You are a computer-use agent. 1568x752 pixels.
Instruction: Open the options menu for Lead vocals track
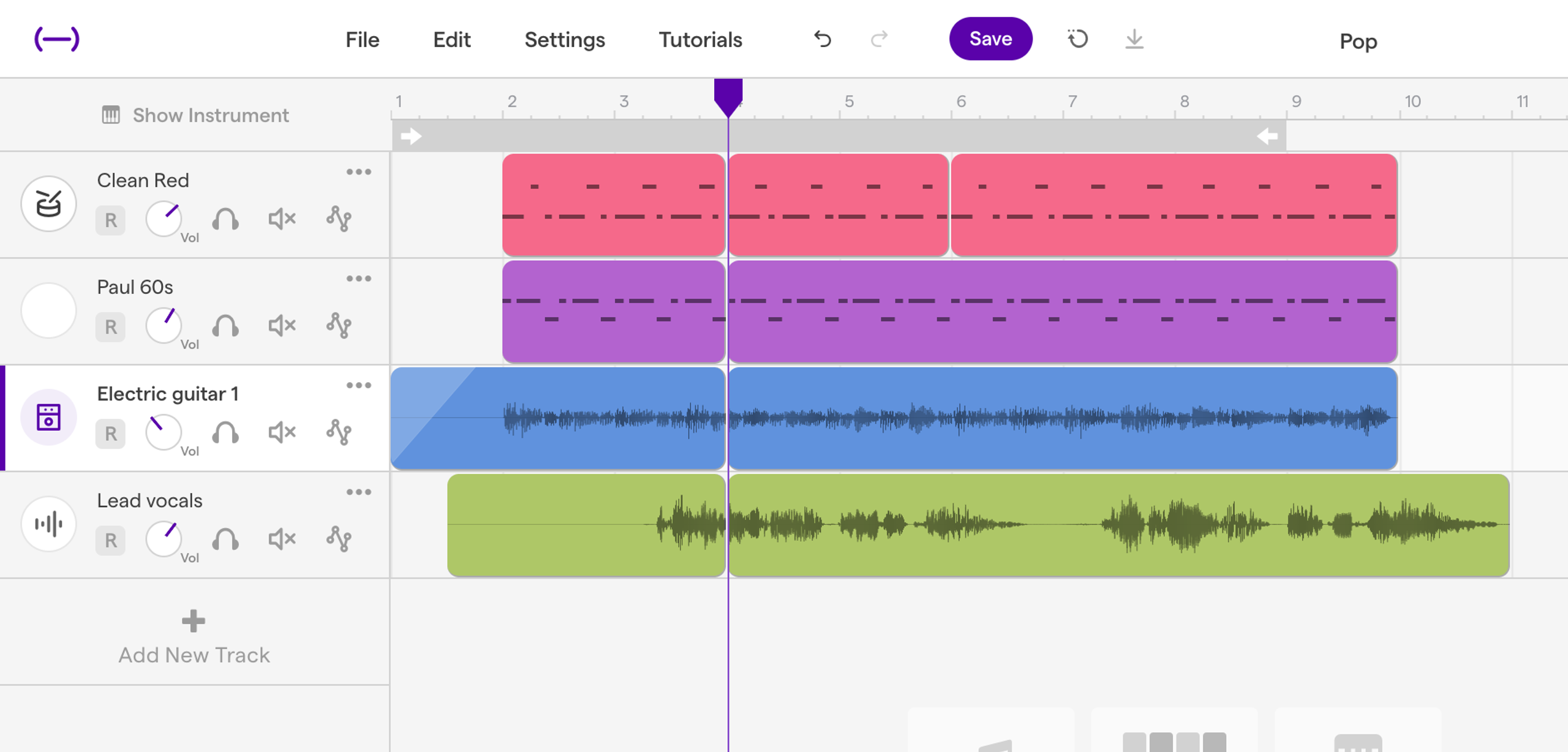(360, 492)
